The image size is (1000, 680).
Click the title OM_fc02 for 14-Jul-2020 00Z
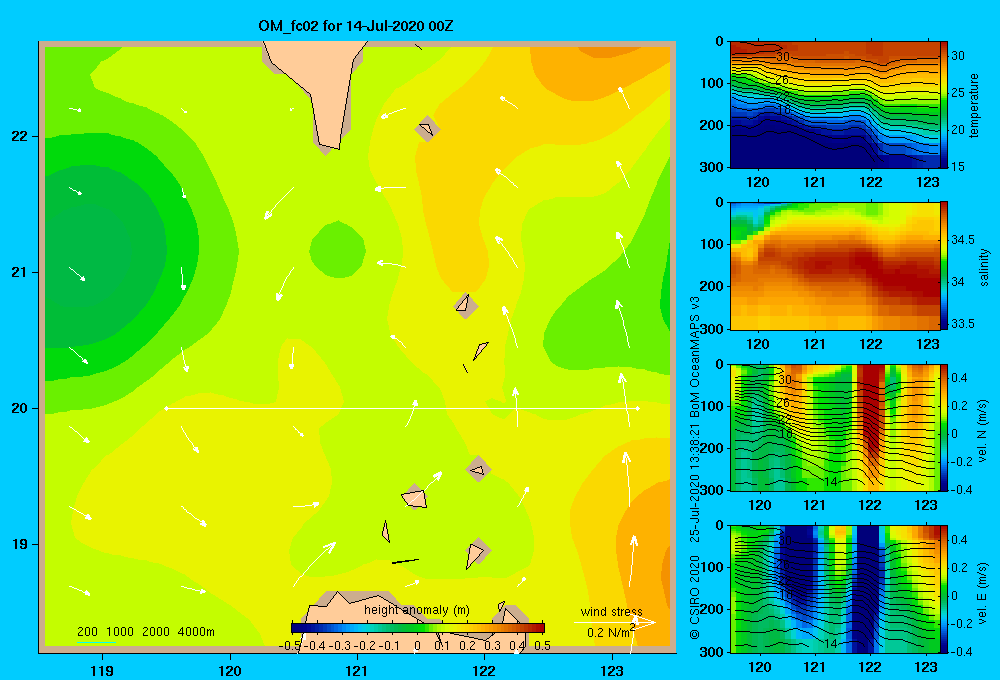356,26
